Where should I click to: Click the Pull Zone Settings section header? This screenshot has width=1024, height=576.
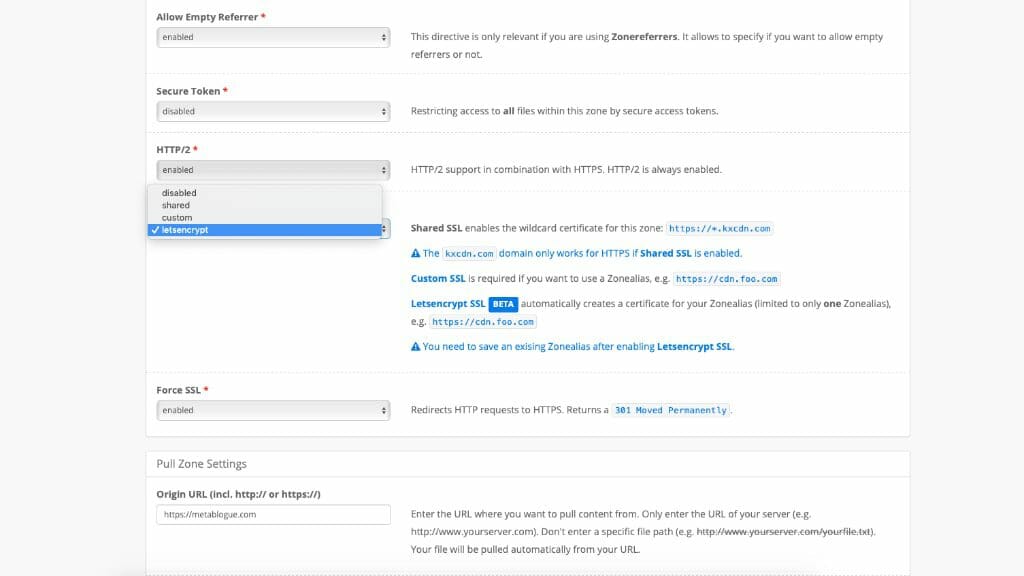click(203, 463)
